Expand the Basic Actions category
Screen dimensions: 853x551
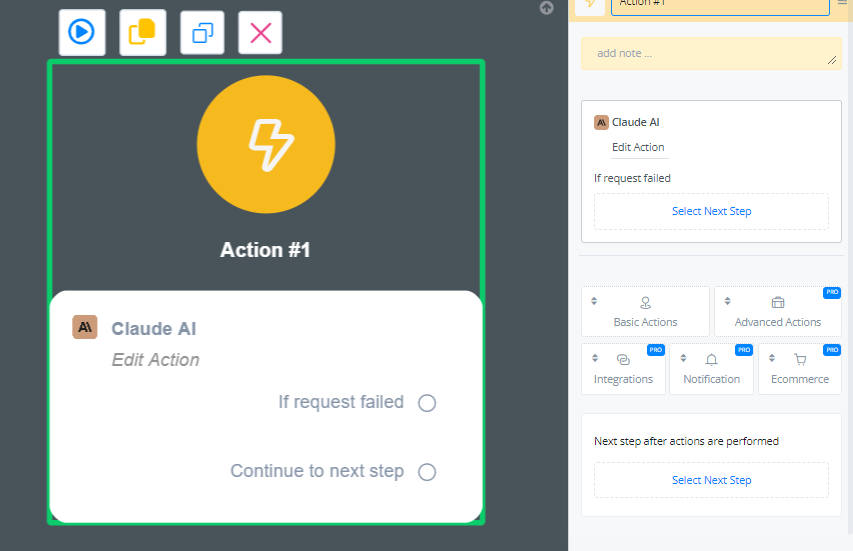point(645,312)
